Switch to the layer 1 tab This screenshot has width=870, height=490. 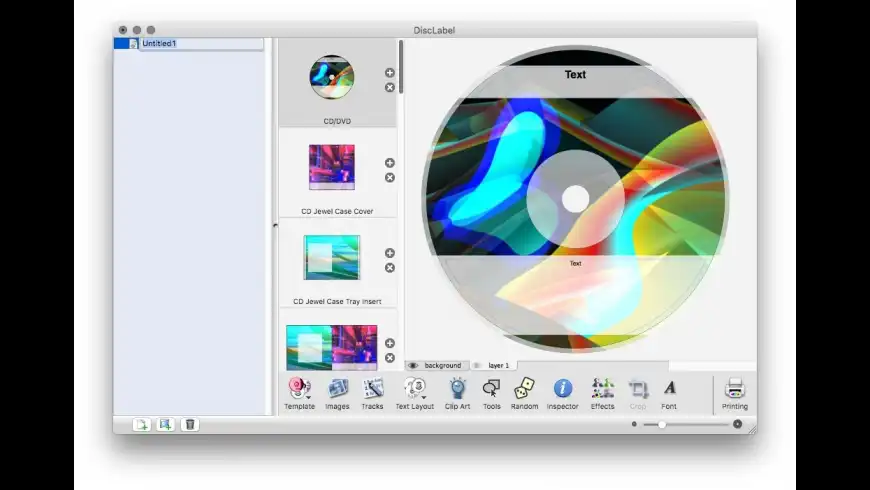(494, 366)
